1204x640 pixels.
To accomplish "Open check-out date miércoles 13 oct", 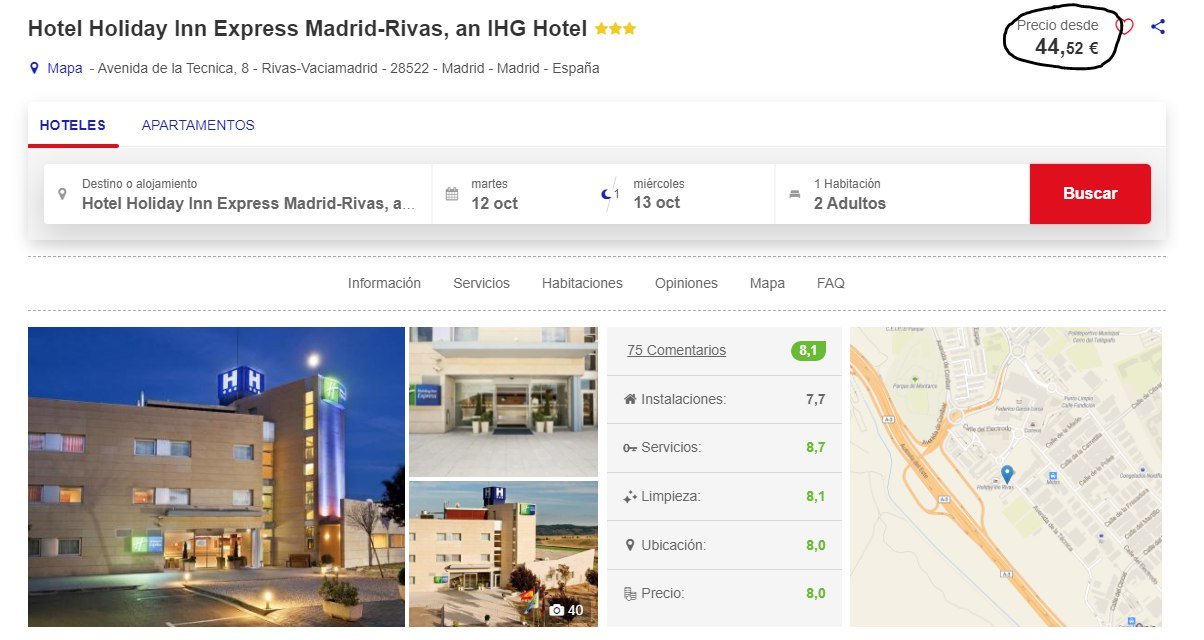I will tap(690, 194).
